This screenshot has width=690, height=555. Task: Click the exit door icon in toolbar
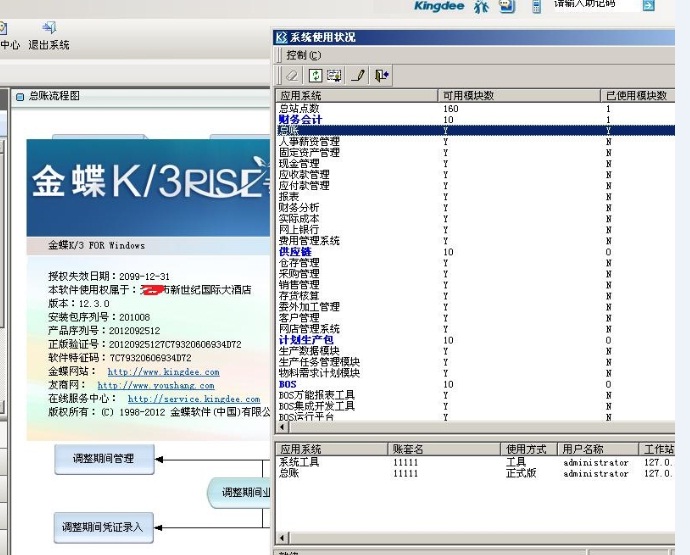point(382,75)
